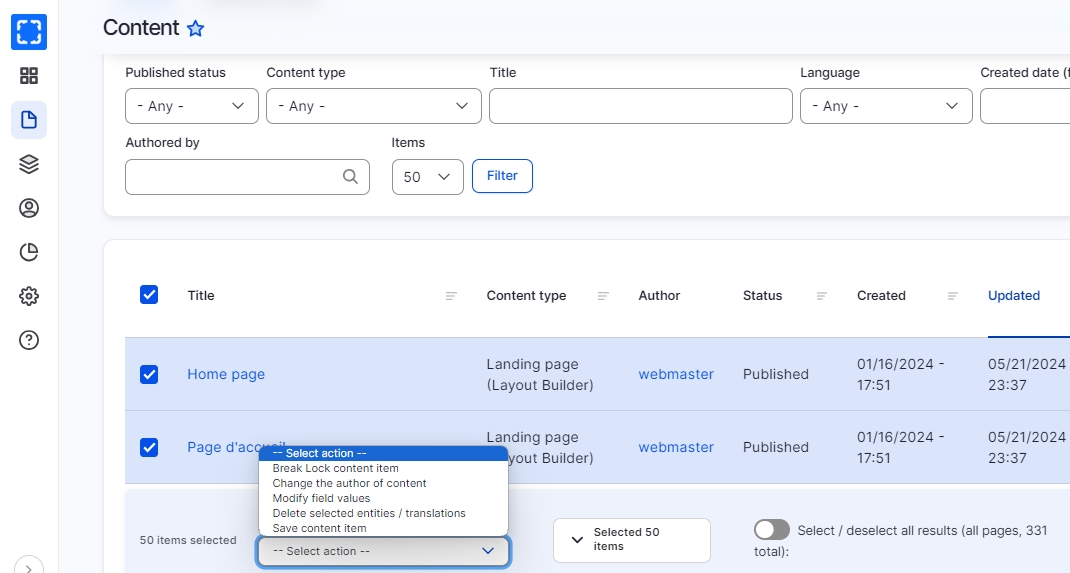Open the Content type dropdown
1070x573 pixels.
click(373, 106)
